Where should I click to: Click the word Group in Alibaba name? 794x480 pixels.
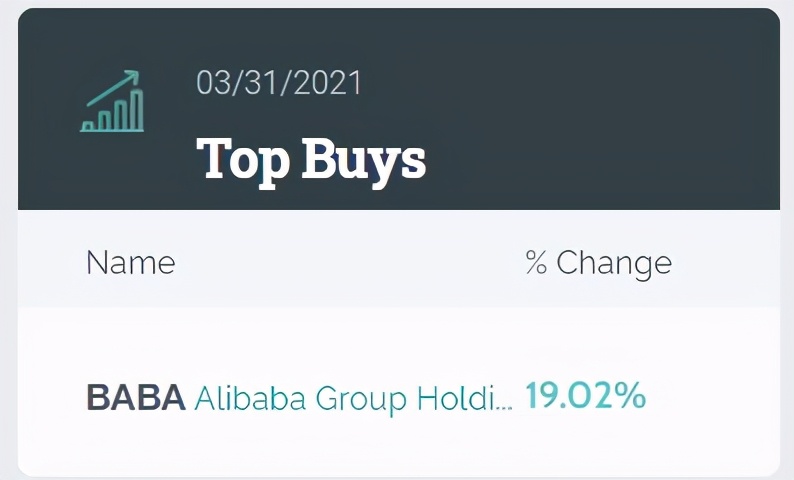tap(361, 400)
